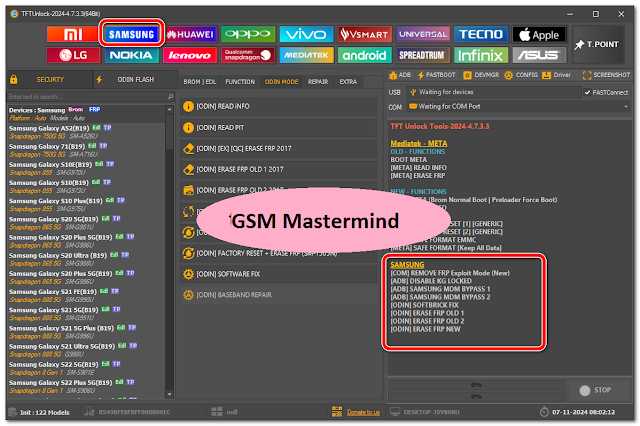Viewport: 640px width, 426px height.
Task: Click the Driver toolbar item
Action: pos(556,75)
